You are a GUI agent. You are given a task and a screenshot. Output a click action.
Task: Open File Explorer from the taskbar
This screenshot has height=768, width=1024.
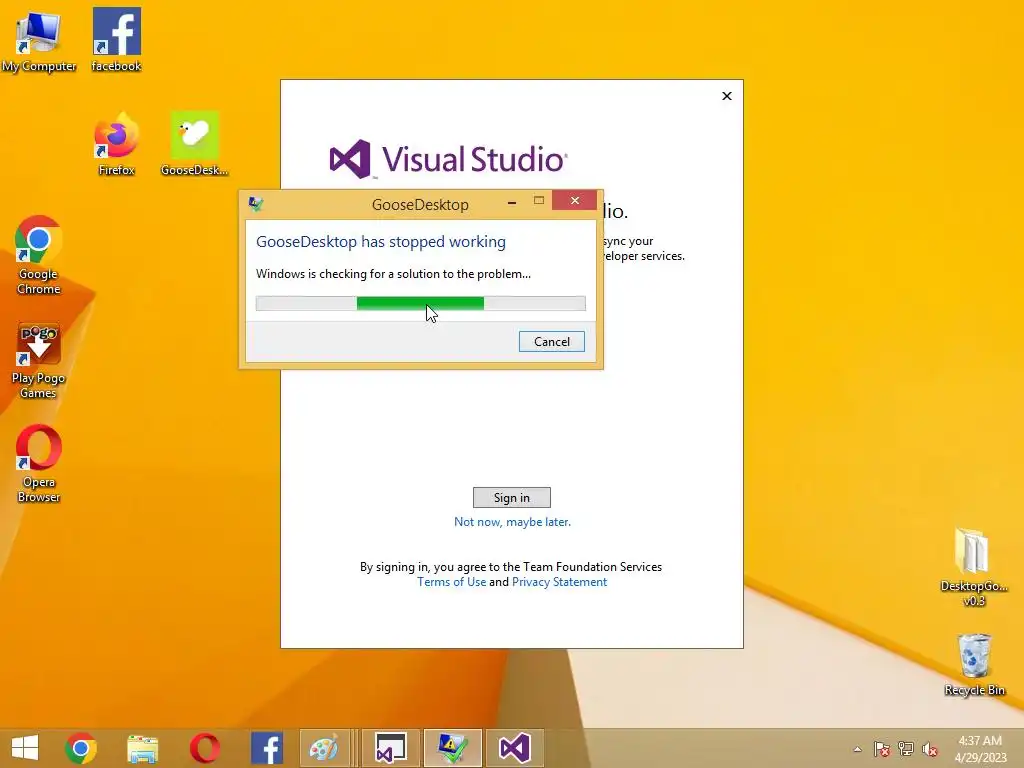(142, 748)
